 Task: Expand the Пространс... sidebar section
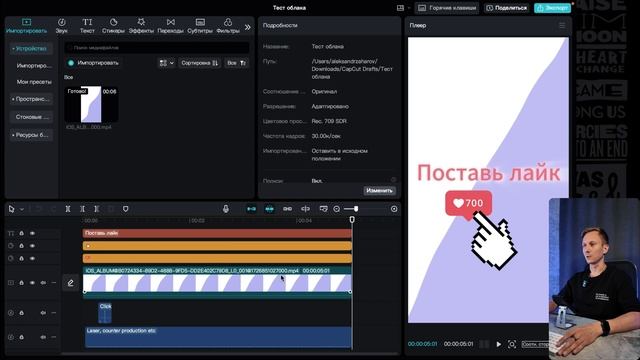[x=31, y=99]
